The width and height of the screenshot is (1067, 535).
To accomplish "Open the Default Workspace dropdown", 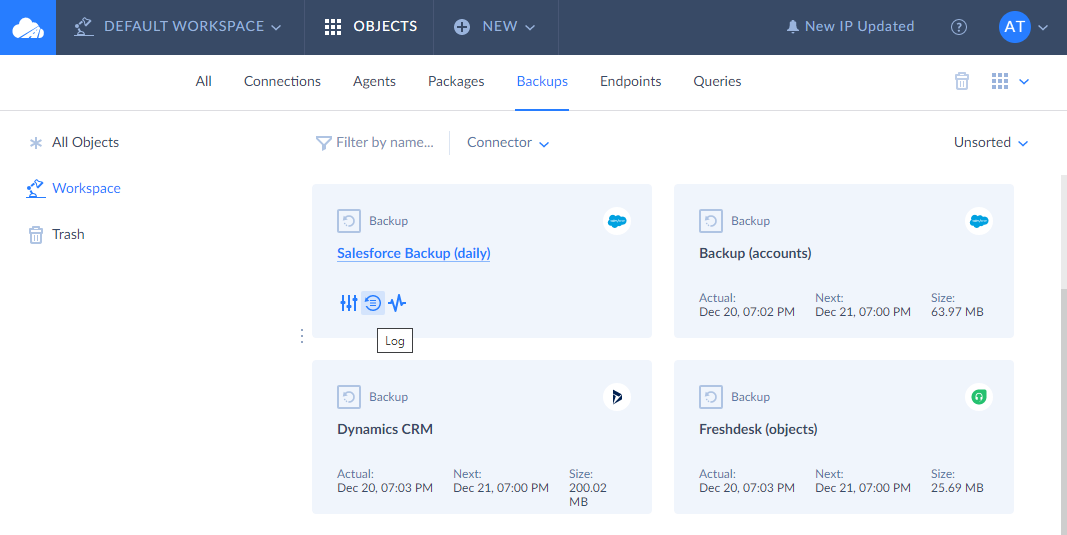I will [x=180, y=27].
